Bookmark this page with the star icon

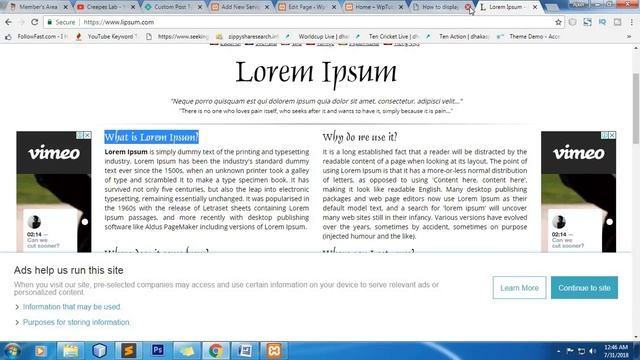[558, 22]
